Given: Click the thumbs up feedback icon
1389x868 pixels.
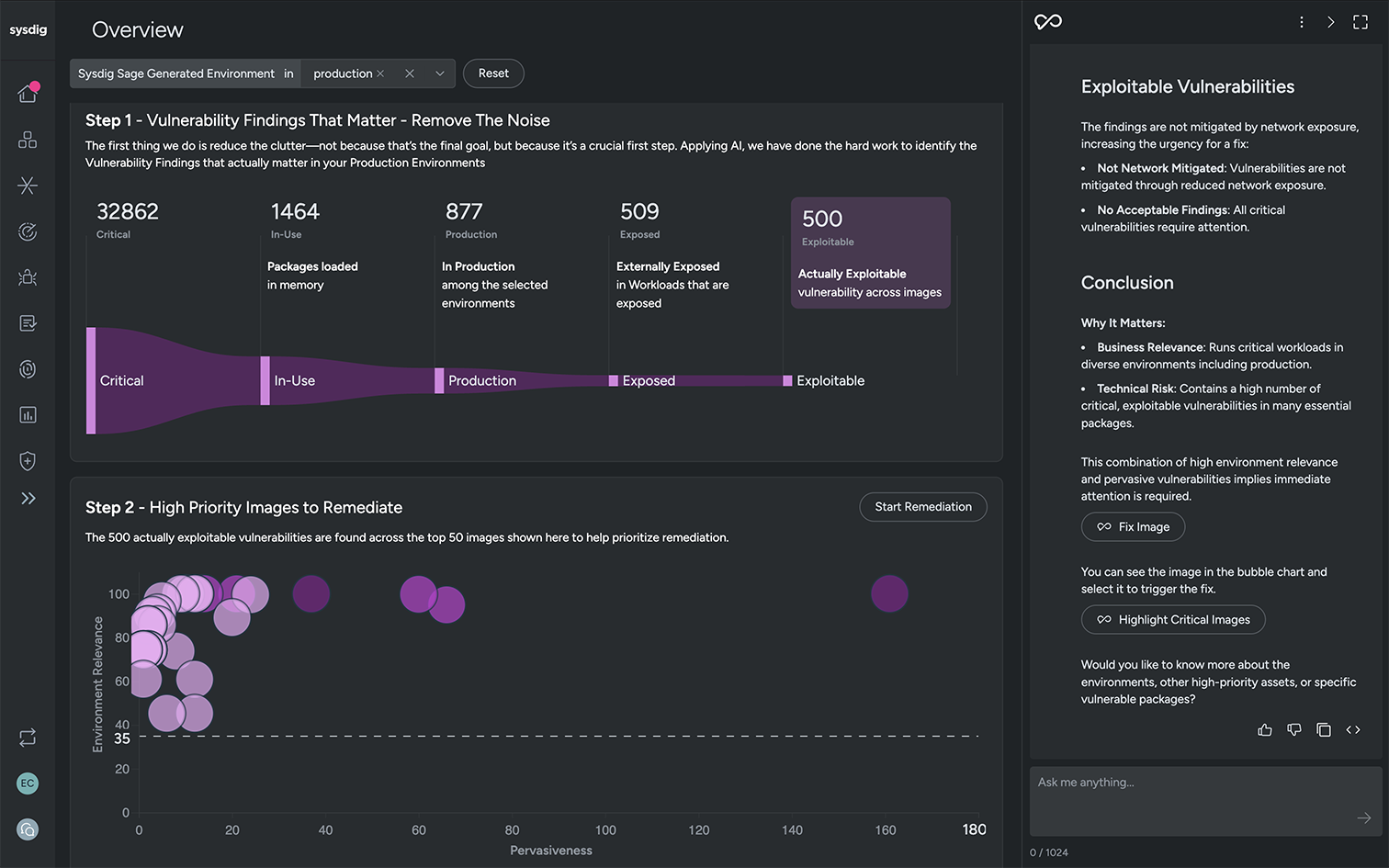Looking at the screenshot, I should click(1265, 730).
